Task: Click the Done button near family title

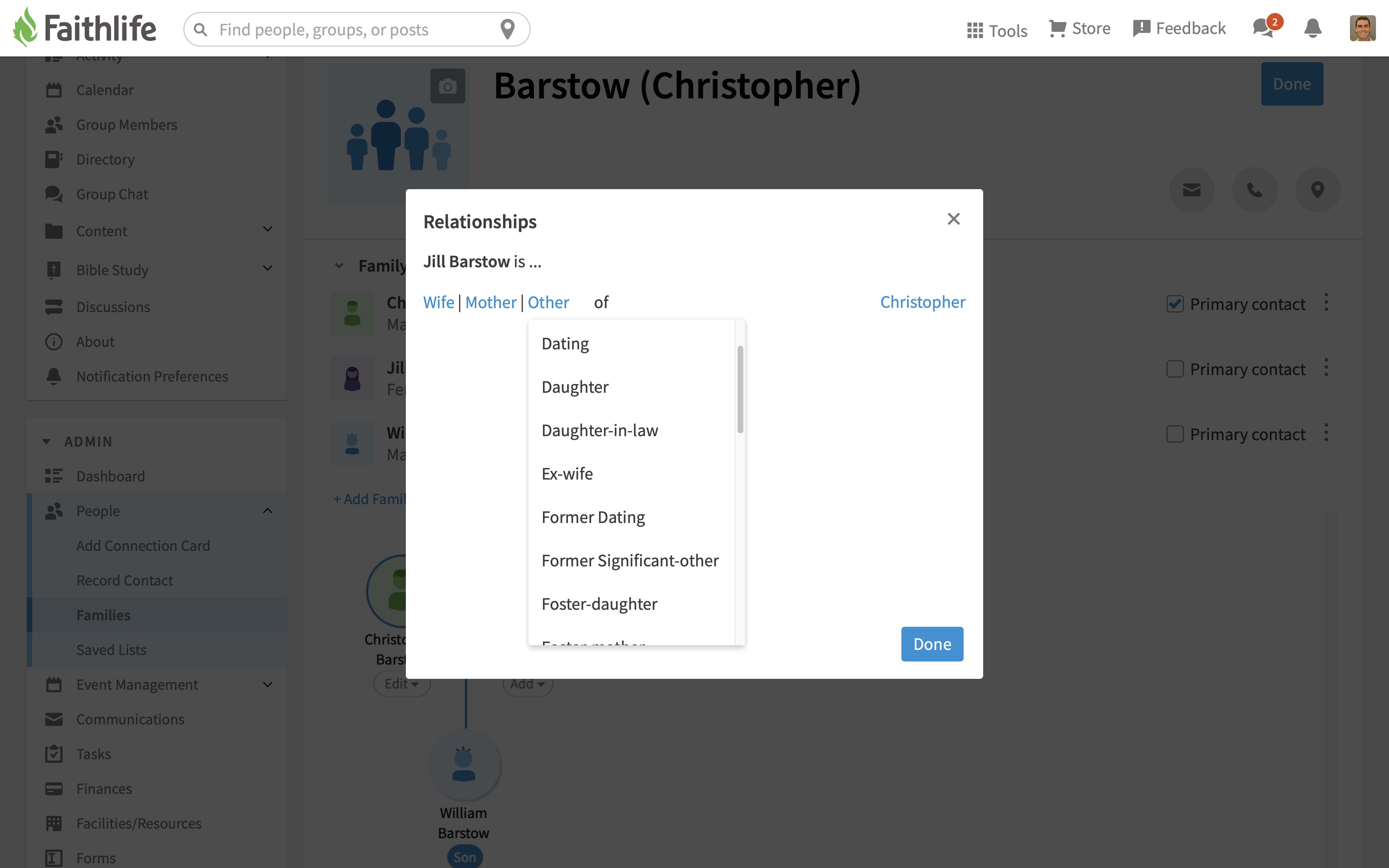Action: point(1291,84)
